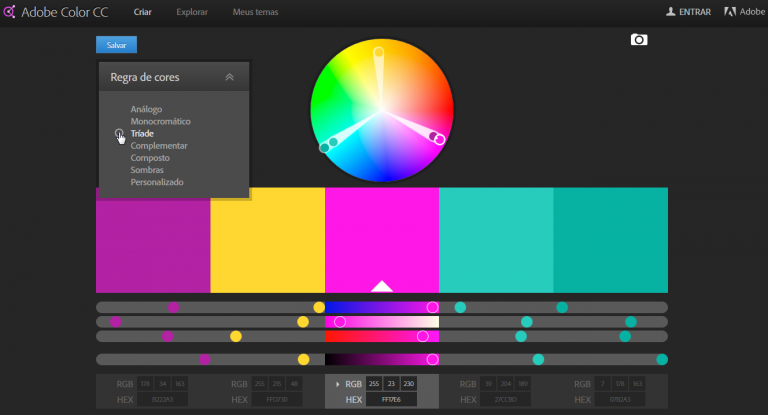
Task: Select the yellow handle on the color wheel
Action: [x=379, y=52]
